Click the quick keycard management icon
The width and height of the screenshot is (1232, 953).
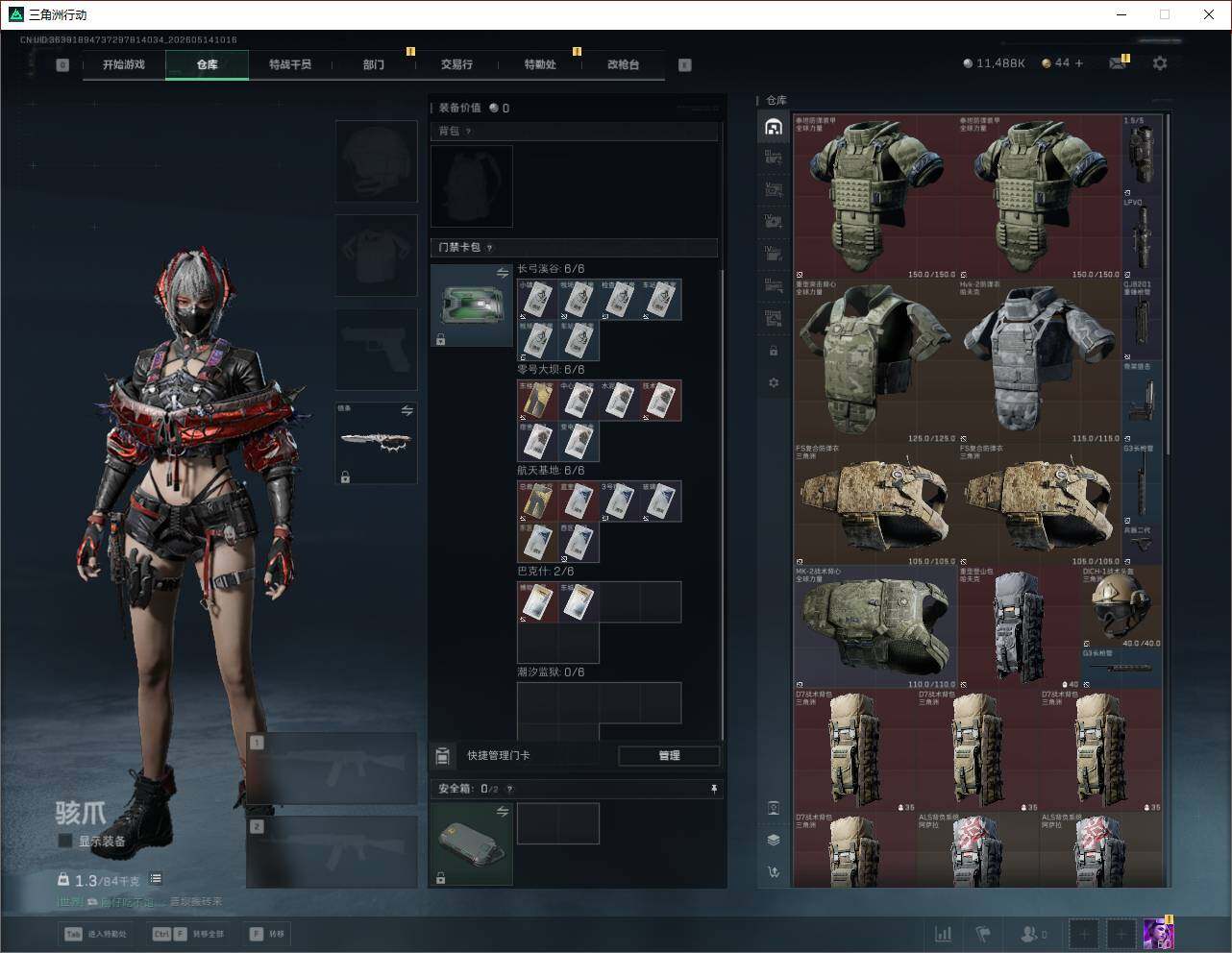pyautogui.click(x=442, y=756)
